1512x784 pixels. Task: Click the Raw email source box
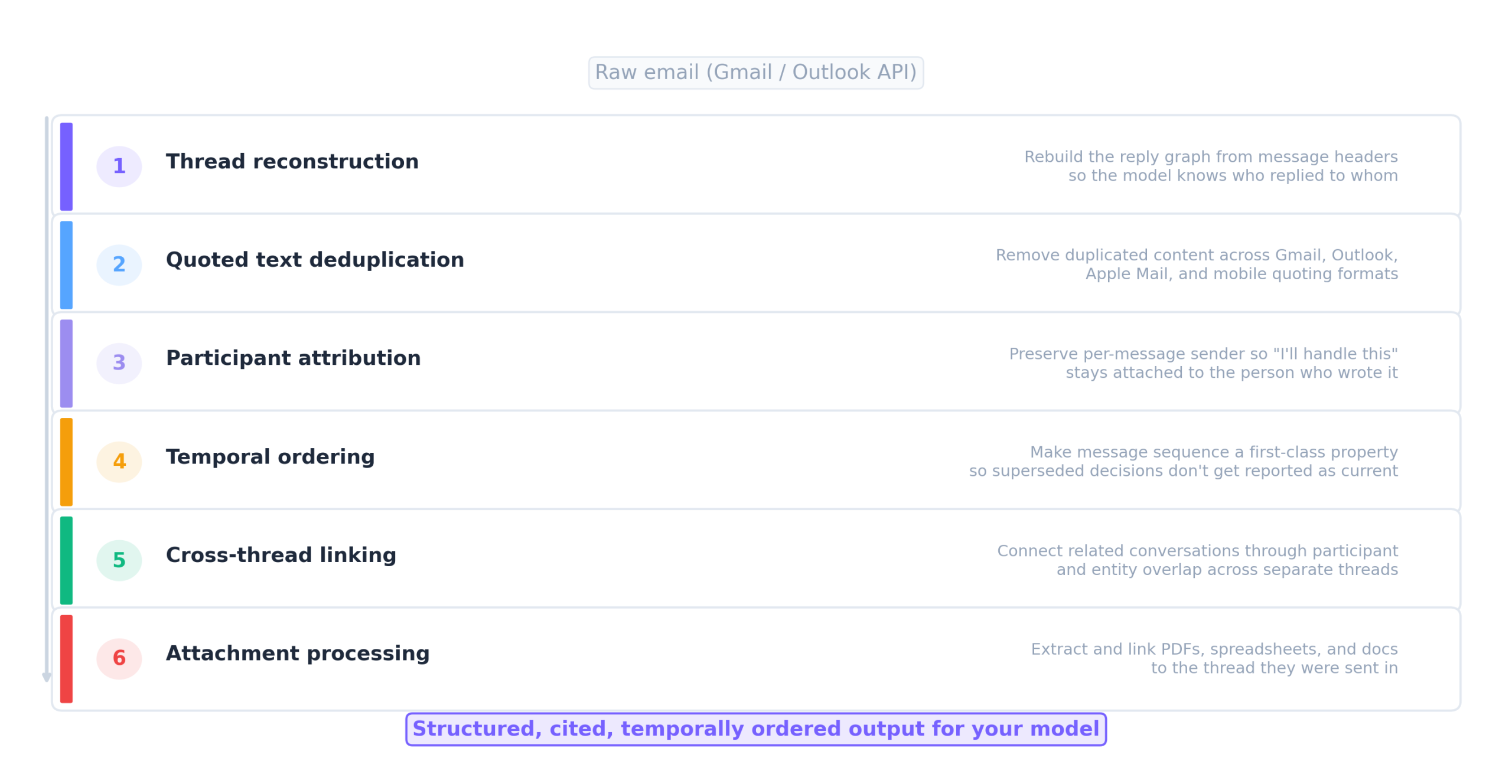tap(755, 73)
